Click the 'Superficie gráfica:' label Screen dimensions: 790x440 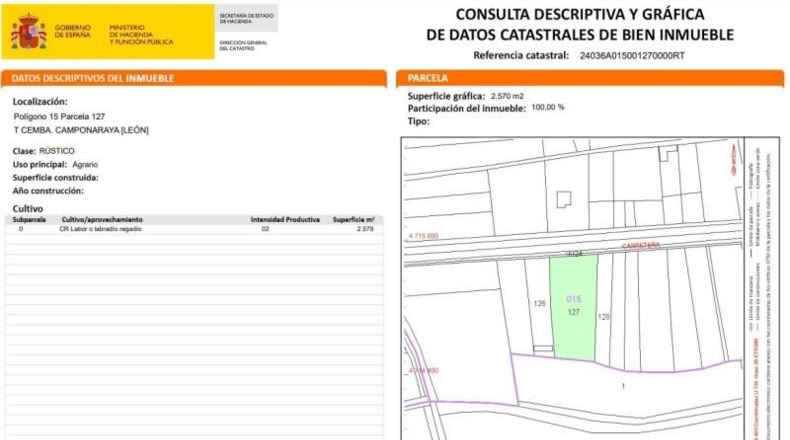click(446, 96)
